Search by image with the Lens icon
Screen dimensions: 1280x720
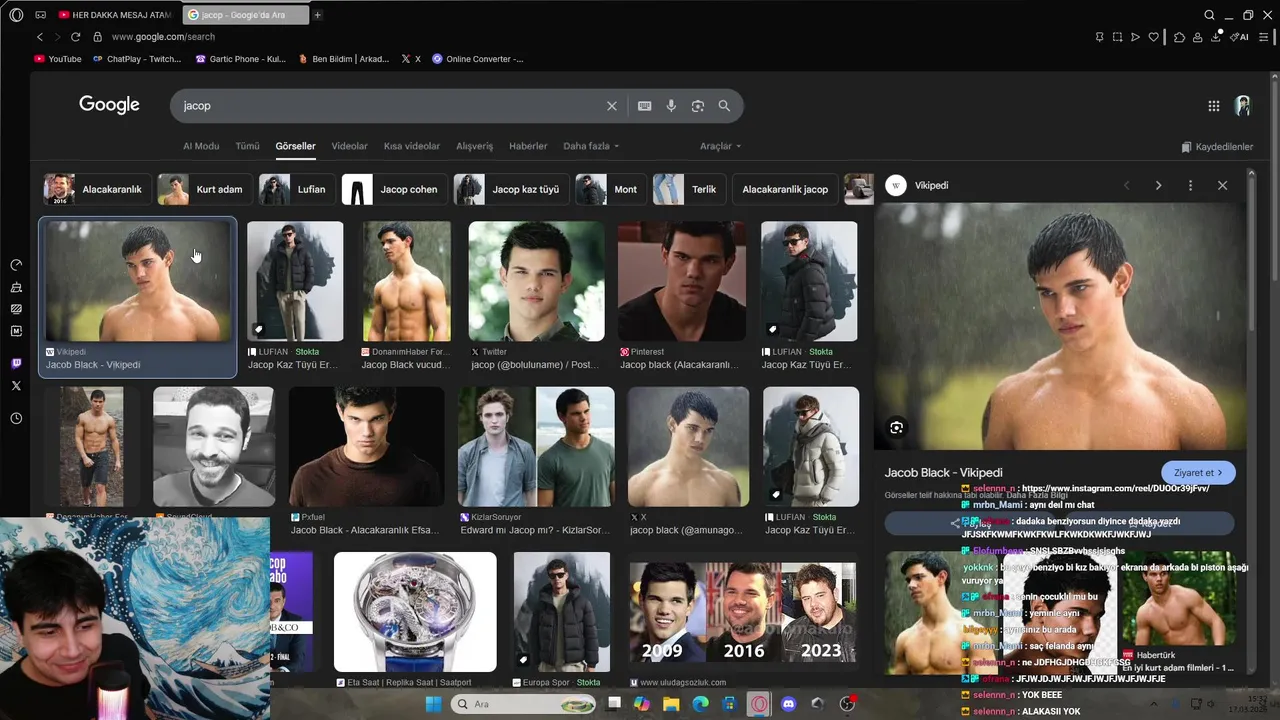pos(698,106)
